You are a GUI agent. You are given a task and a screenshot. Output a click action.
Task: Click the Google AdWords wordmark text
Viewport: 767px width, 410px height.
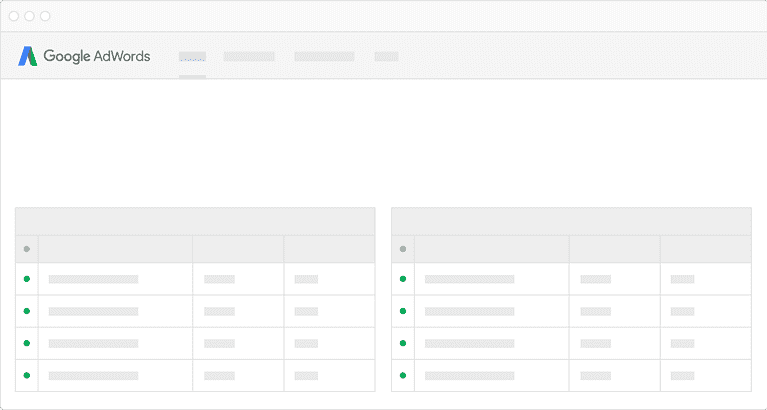[97, 57]
